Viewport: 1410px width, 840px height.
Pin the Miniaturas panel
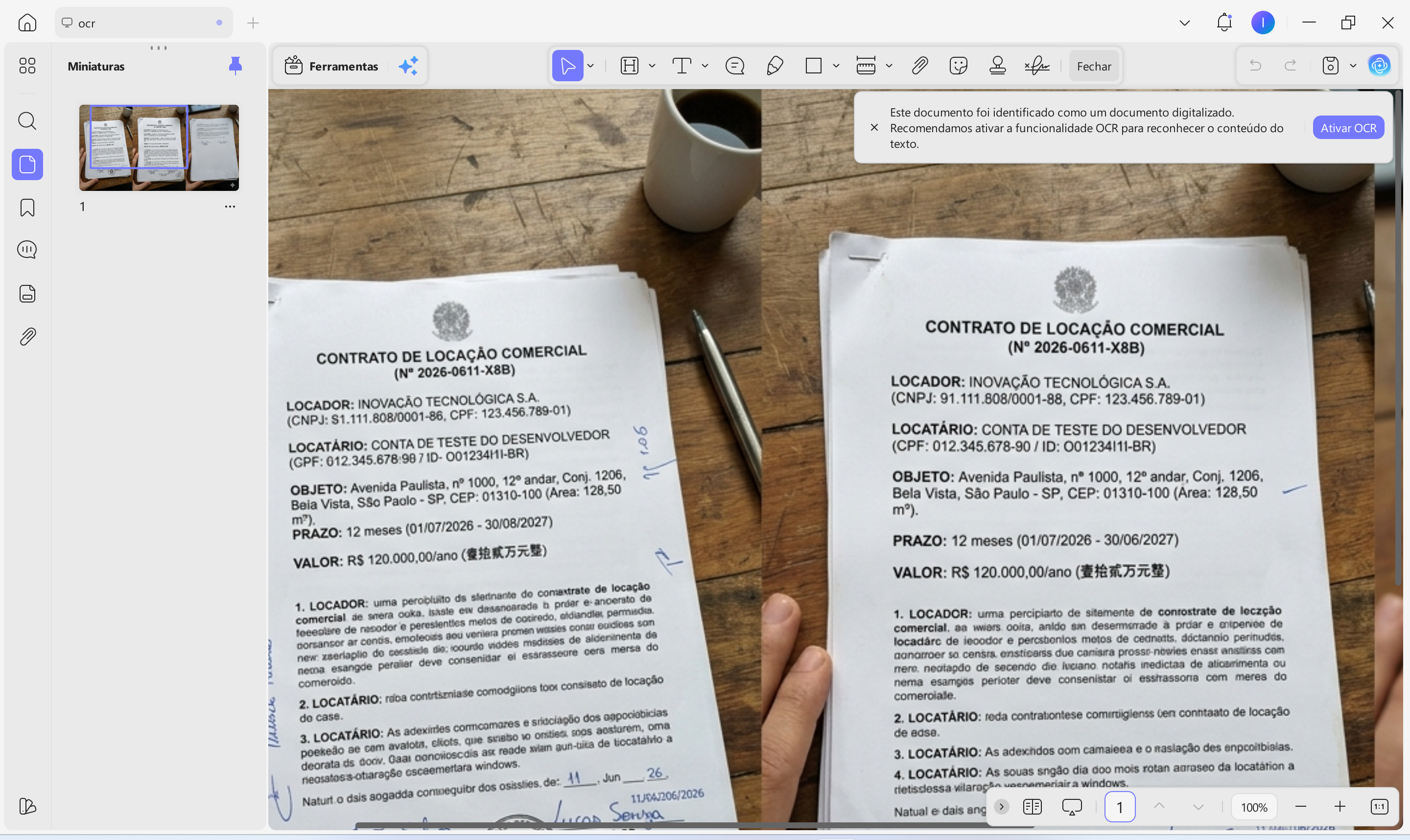235,66
